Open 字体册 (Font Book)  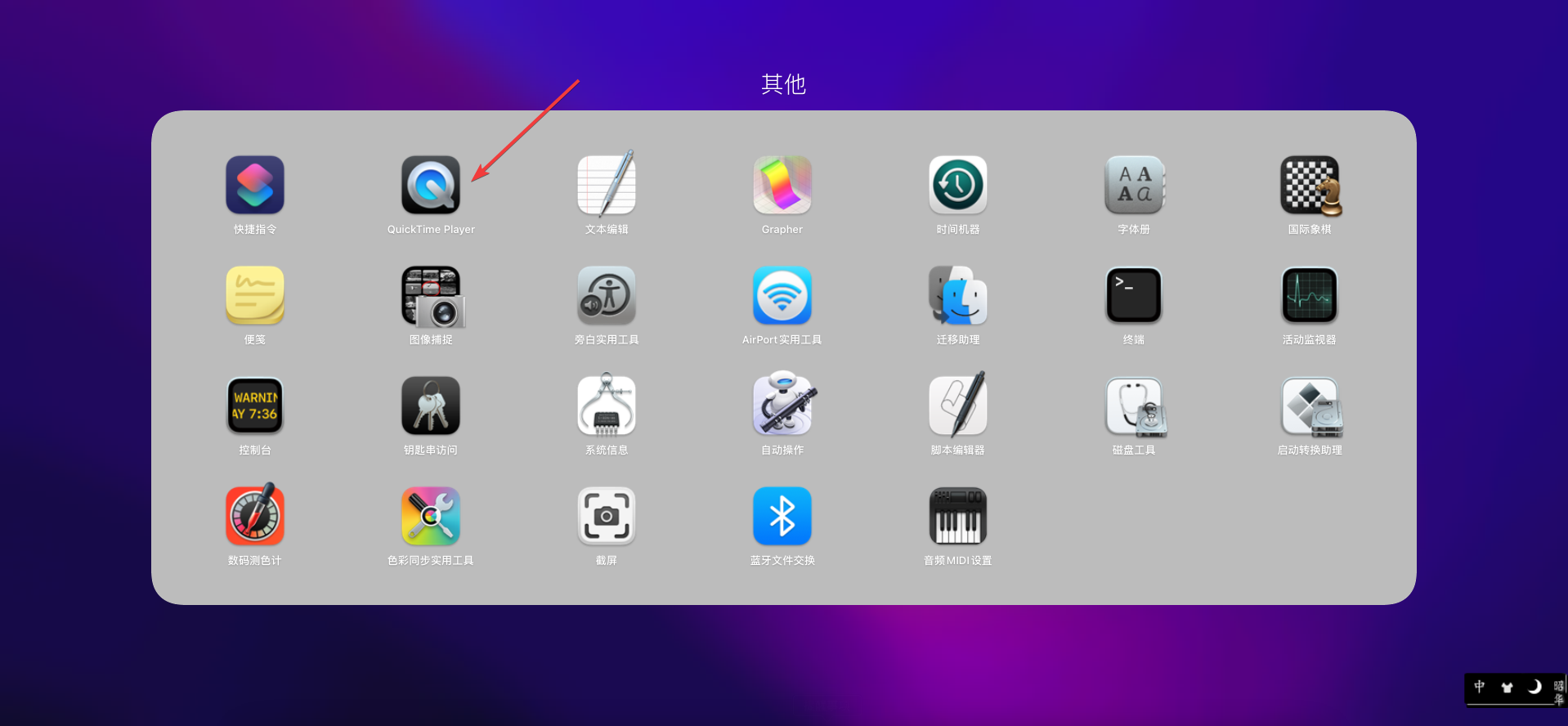coord(1134,186)
